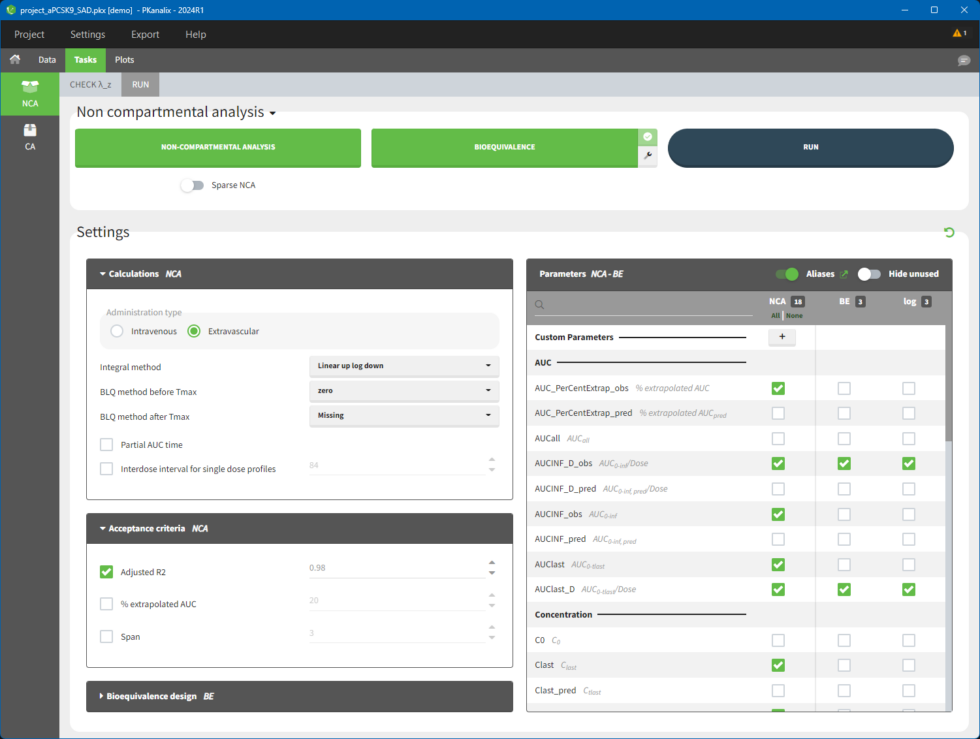Reset settings with the green refresh icon

pos(948,233)
